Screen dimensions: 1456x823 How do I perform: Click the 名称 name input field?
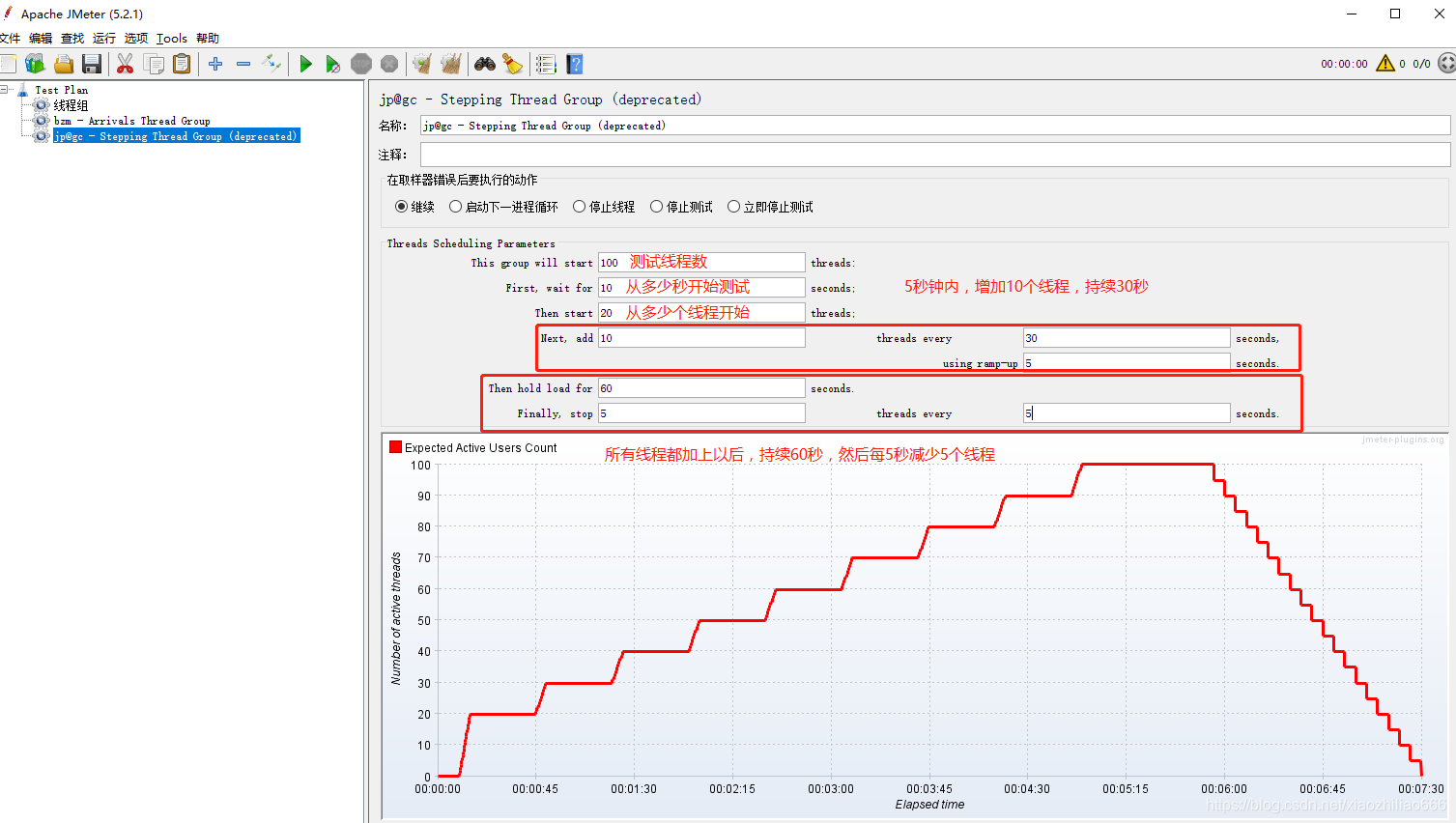[x=935, y=126]
